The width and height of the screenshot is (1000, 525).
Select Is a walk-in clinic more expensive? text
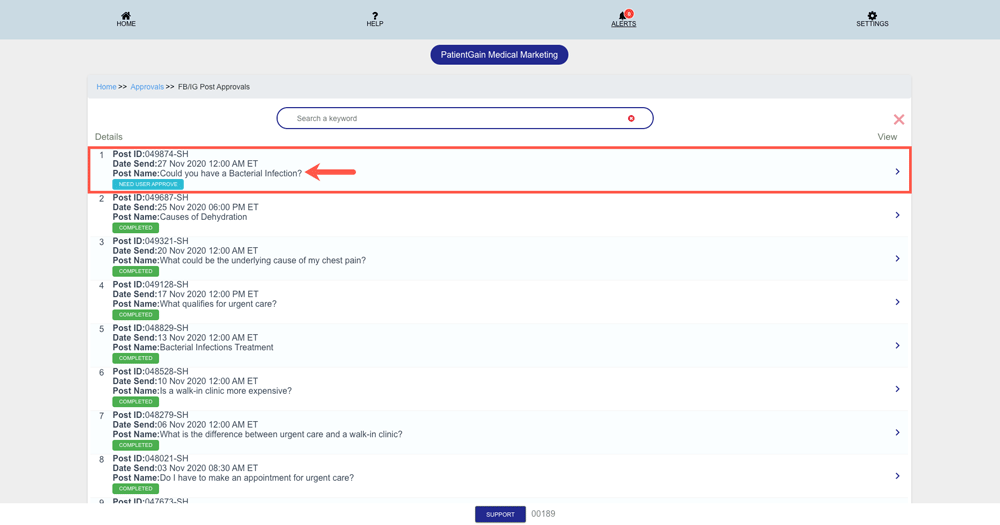coord(226,391)
